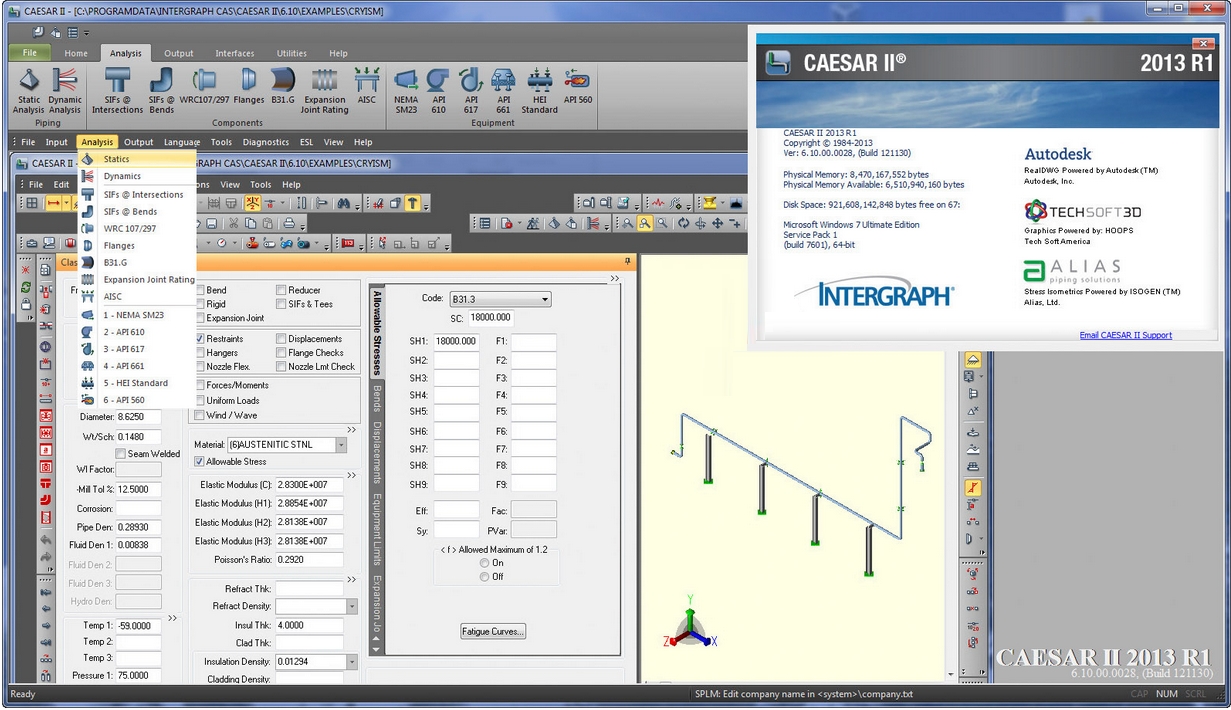
Task: Click the green refresh icon in left sidebar
Action: point(25,287)
